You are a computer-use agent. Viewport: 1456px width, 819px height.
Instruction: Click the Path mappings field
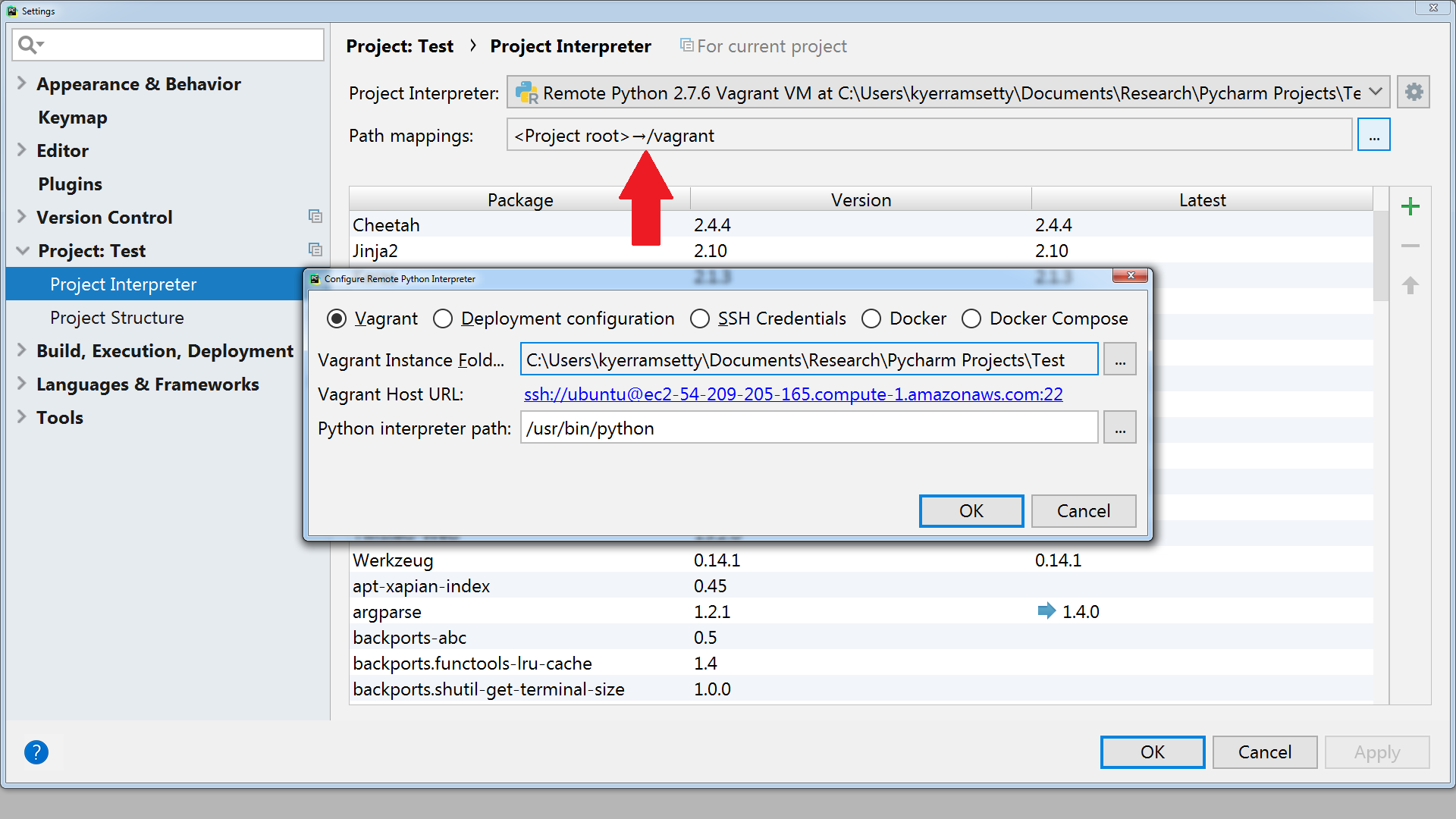pyautogui.click(x=930, y=135)
